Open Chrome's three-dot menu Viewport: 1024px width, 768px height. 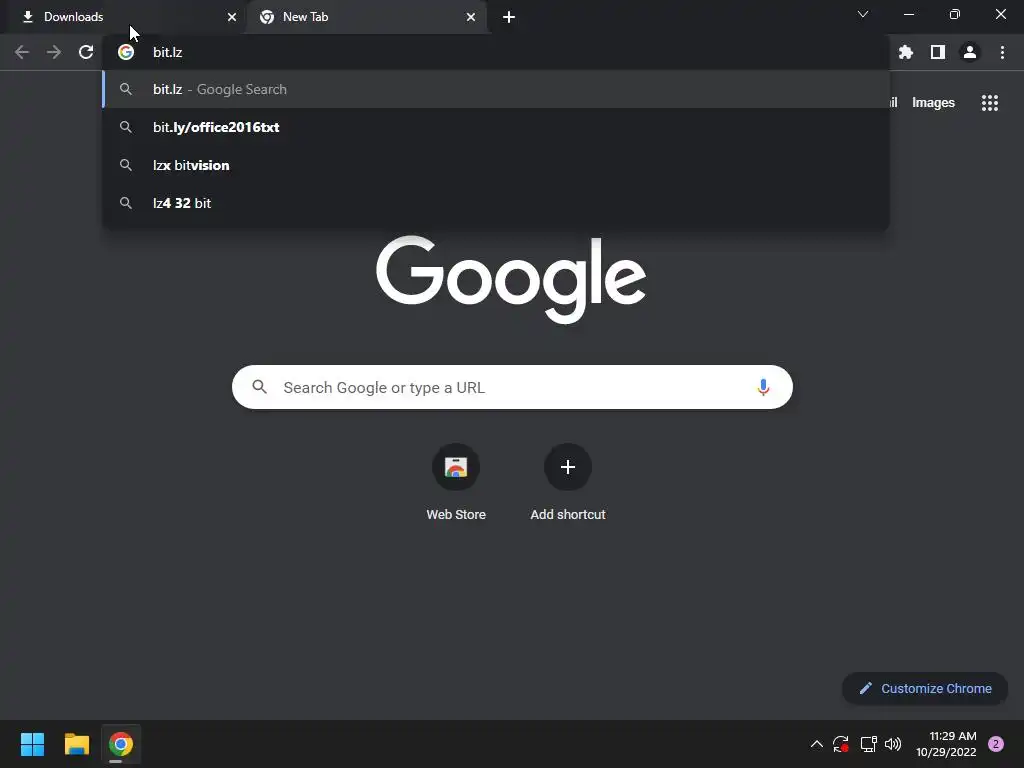point(1002,52)
